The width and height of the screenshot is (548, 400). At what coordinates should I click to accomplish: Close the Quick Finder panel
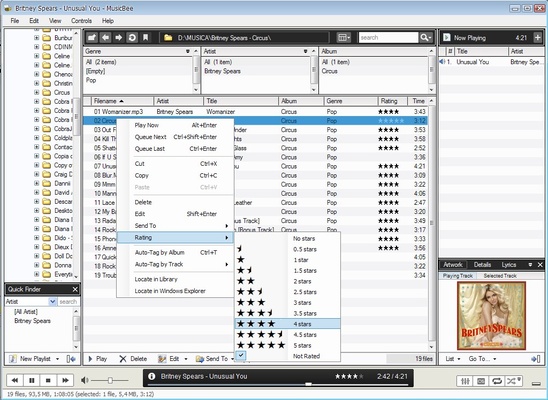75,289
